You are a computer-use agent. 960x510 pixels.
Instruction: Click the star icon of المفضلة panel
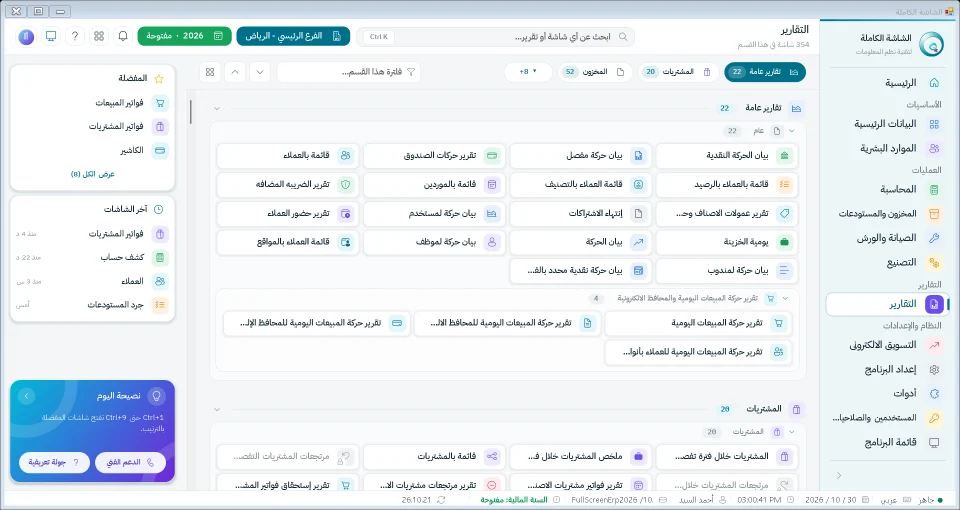159,78
